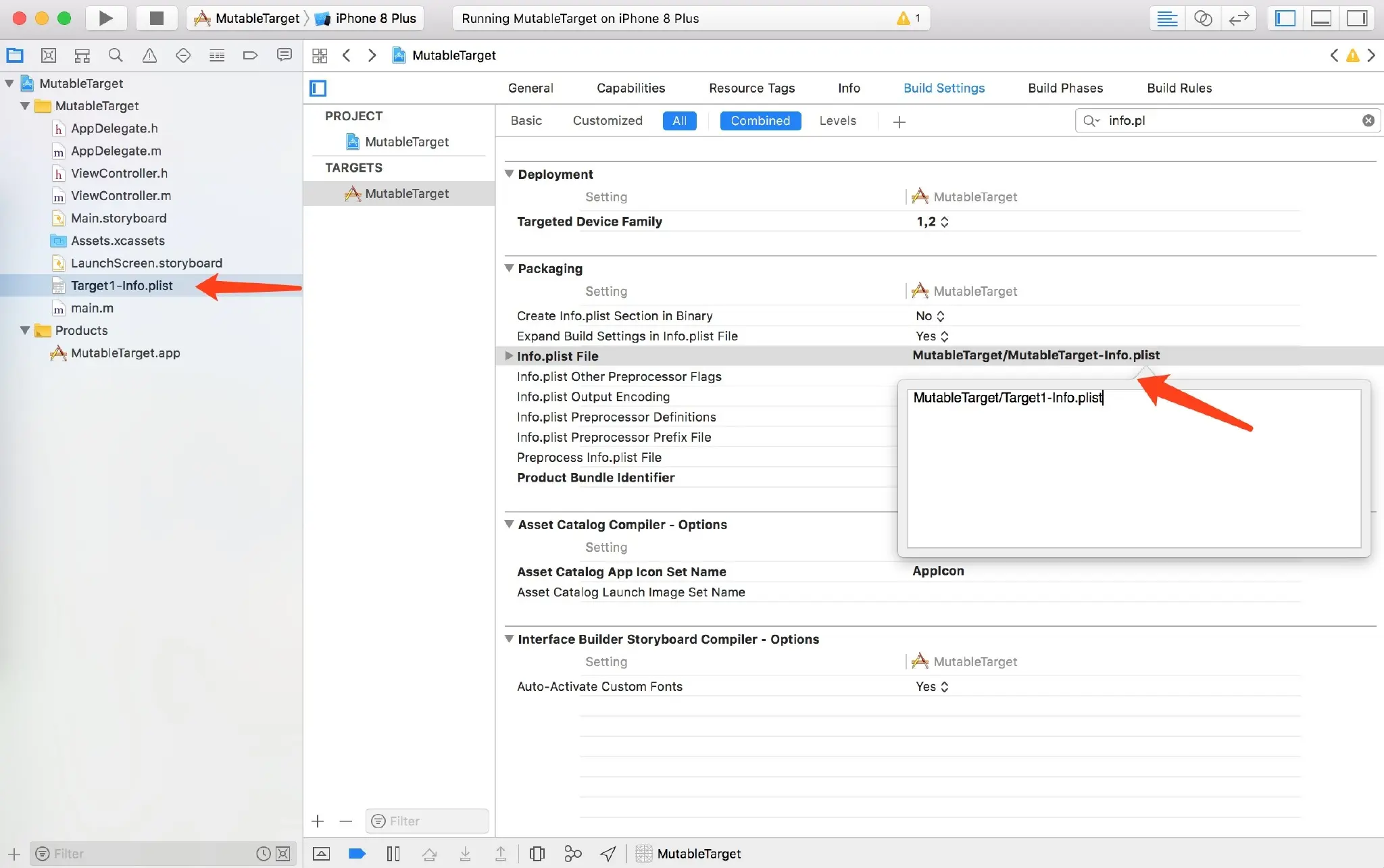The width and height of the screenshot is (1384, 868).
Task: Collapse the MutableTarget project root
Action: click(9, 83)
